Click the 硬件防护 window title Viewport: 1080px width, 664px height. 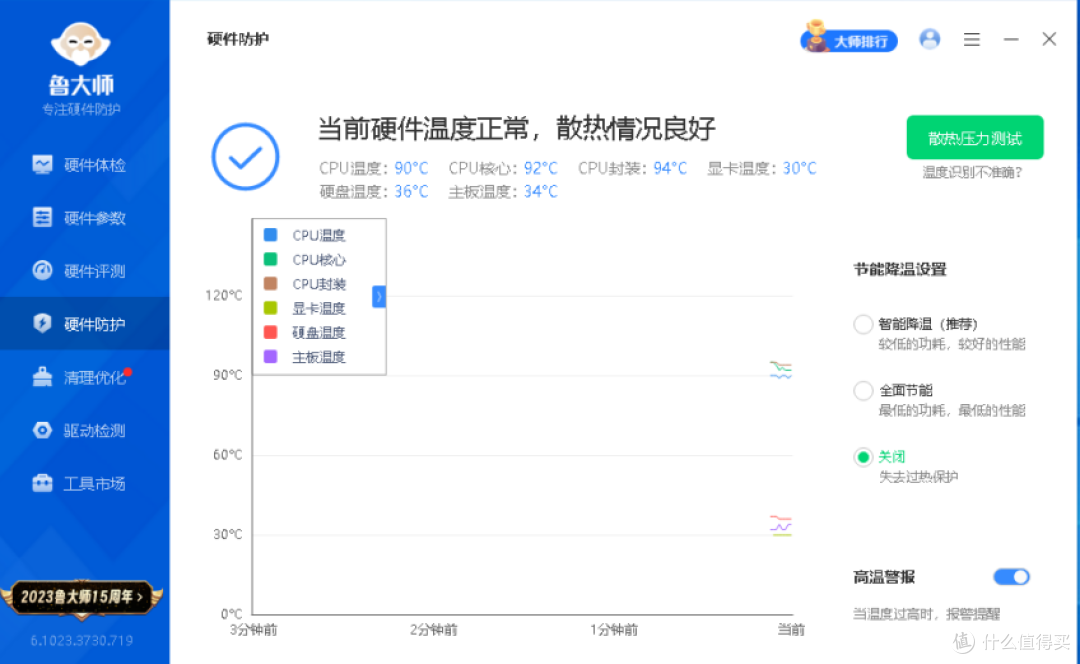(238, 39)
